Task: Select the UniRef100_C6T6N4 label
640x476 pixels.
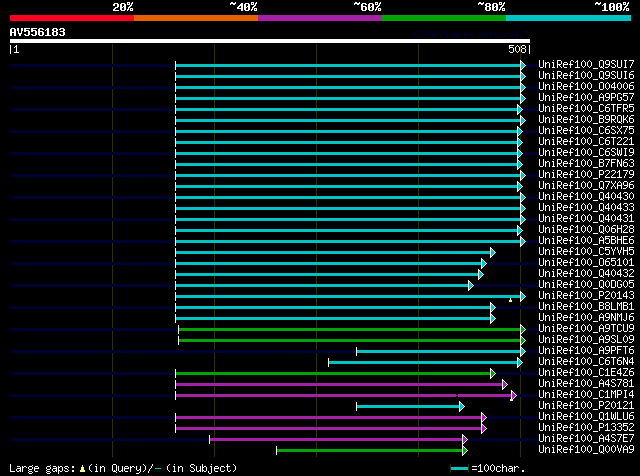Action: [586, 362]
